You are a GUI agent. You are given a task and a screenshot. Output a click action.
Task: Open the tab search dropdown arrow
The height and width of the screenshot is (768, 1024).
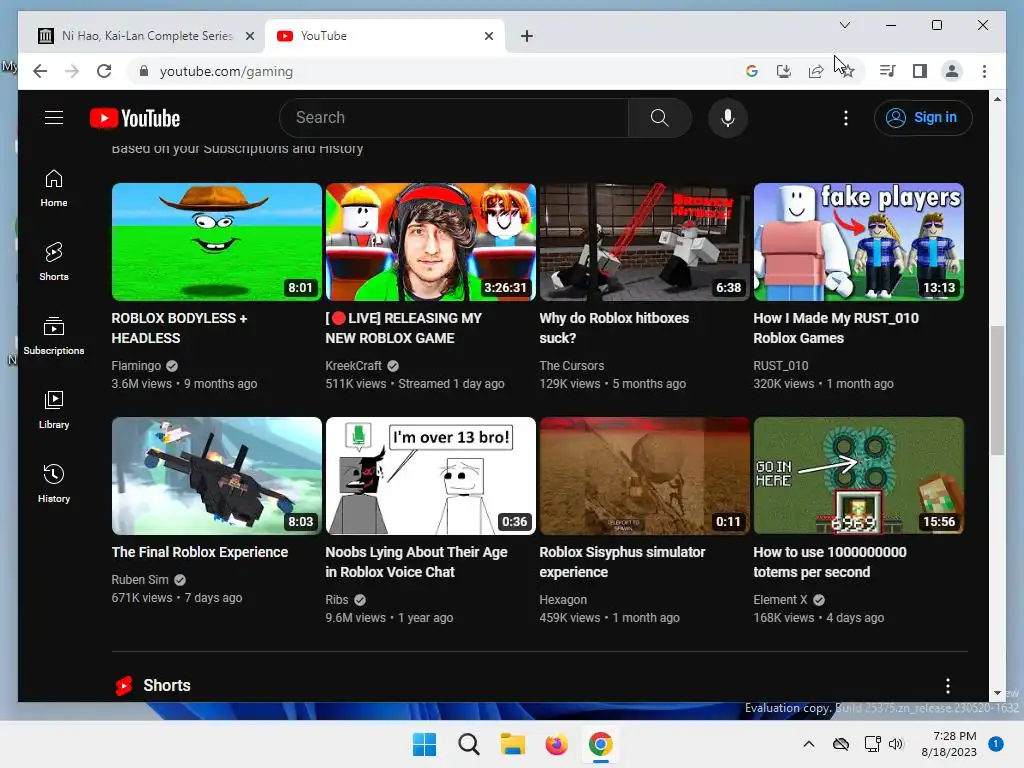point(844,25)
